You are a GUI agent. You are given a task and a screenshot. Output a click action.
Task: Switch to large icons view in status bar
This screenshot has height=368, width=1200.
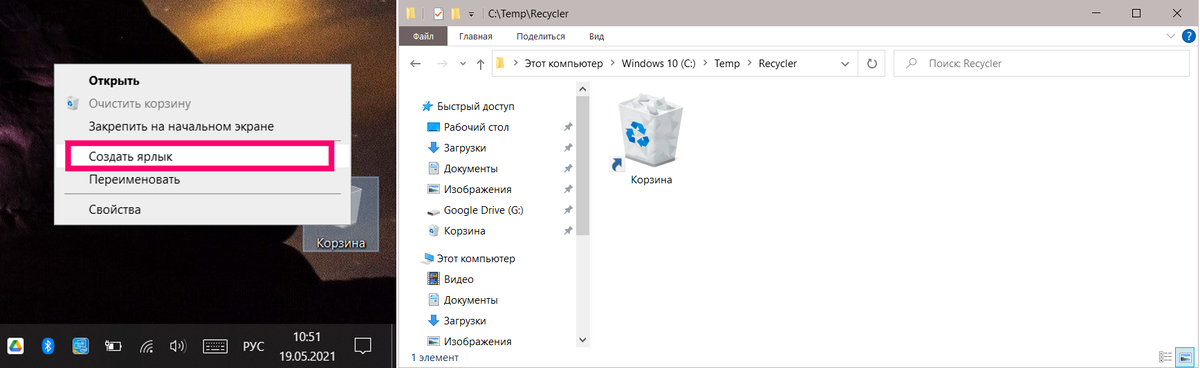click(x=1186, y=357)
